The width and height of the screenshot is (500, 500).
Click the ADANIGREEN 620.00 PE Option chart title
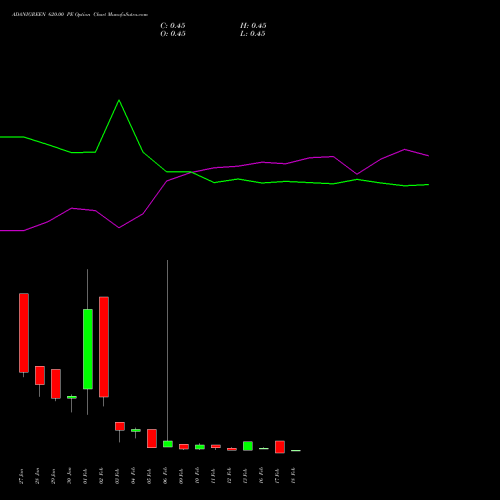80,15
